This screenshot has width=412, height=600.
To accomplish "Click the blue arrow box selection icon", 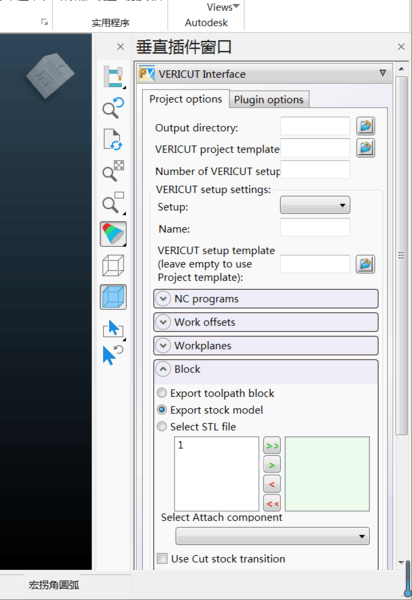I will 113,329.
